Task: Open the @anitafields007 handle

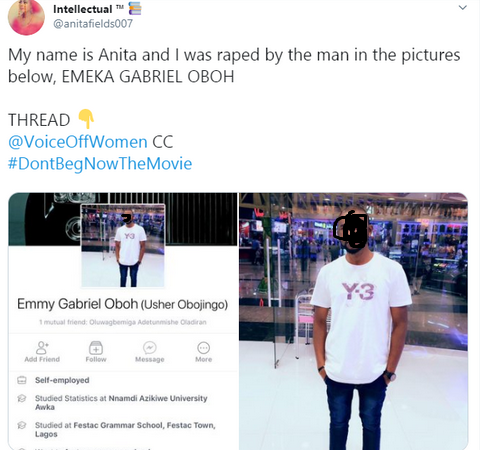Action: pyautogui.click(x=93, y=24)
